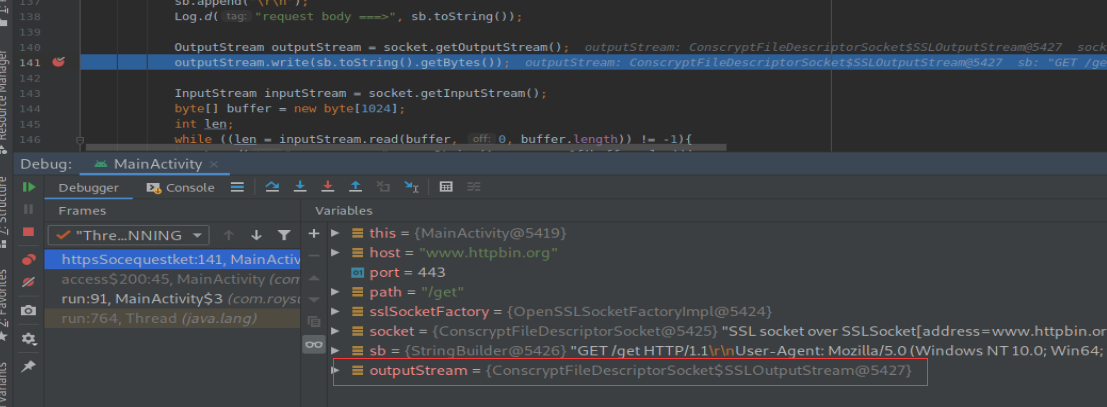Select the Debugger tab
Image resolution: width=1107 pixels, height=407 pixels.
[x=89, y=187]
